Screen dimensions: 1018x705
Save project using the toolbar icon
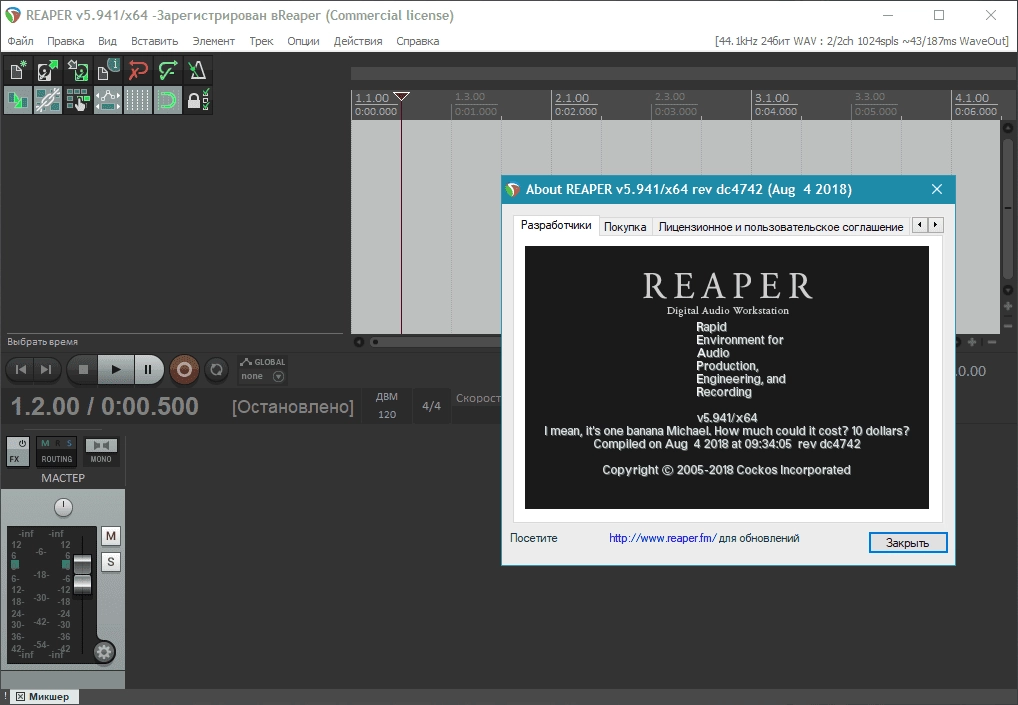click(x=78, y=70)
